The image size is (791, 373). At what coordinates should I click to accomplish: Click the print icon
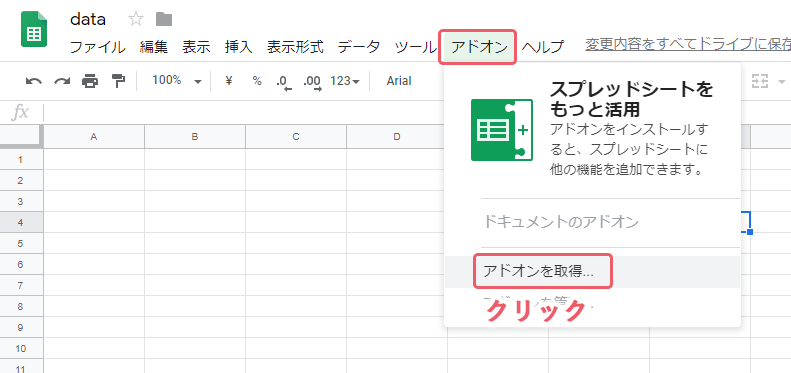[90, 81]
